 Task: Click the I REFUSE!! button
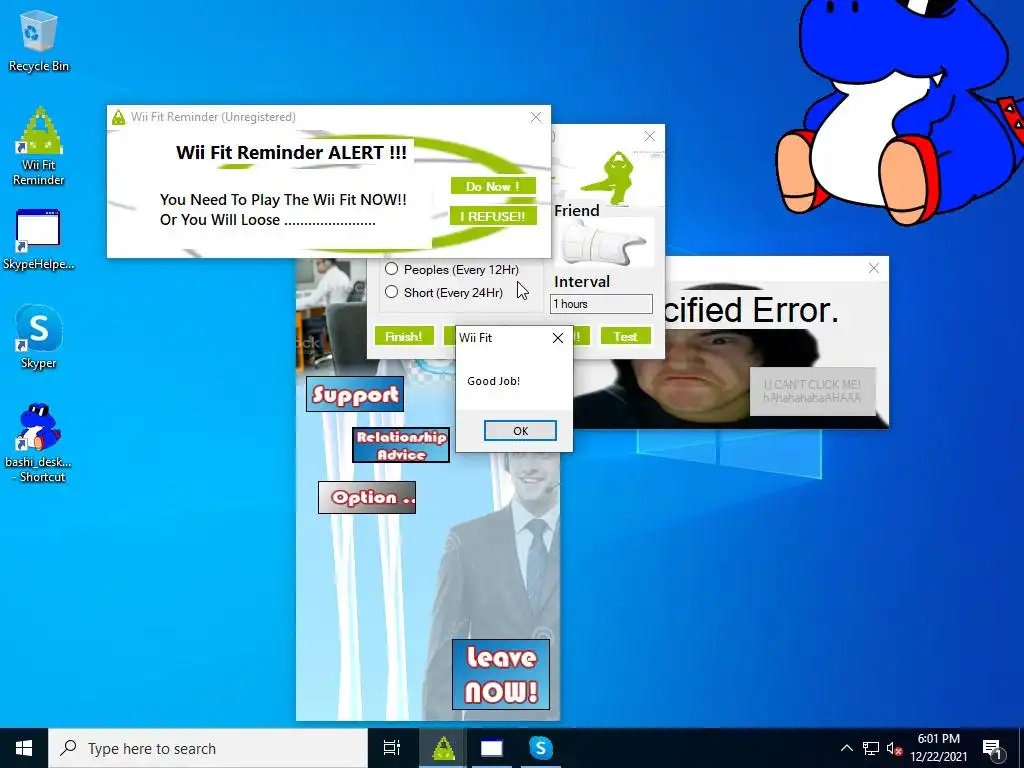coord(493,216)
